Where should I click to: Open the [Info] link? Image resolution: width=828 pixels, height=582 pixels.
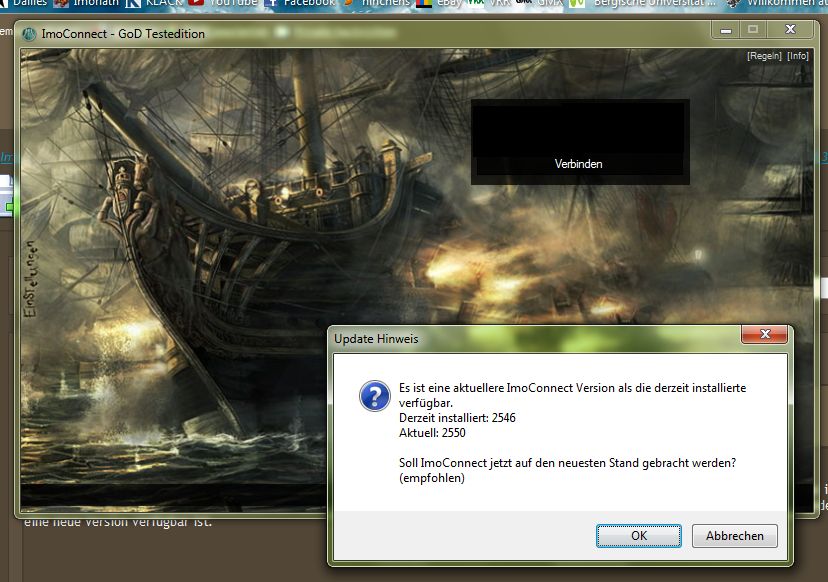point(798,56)
